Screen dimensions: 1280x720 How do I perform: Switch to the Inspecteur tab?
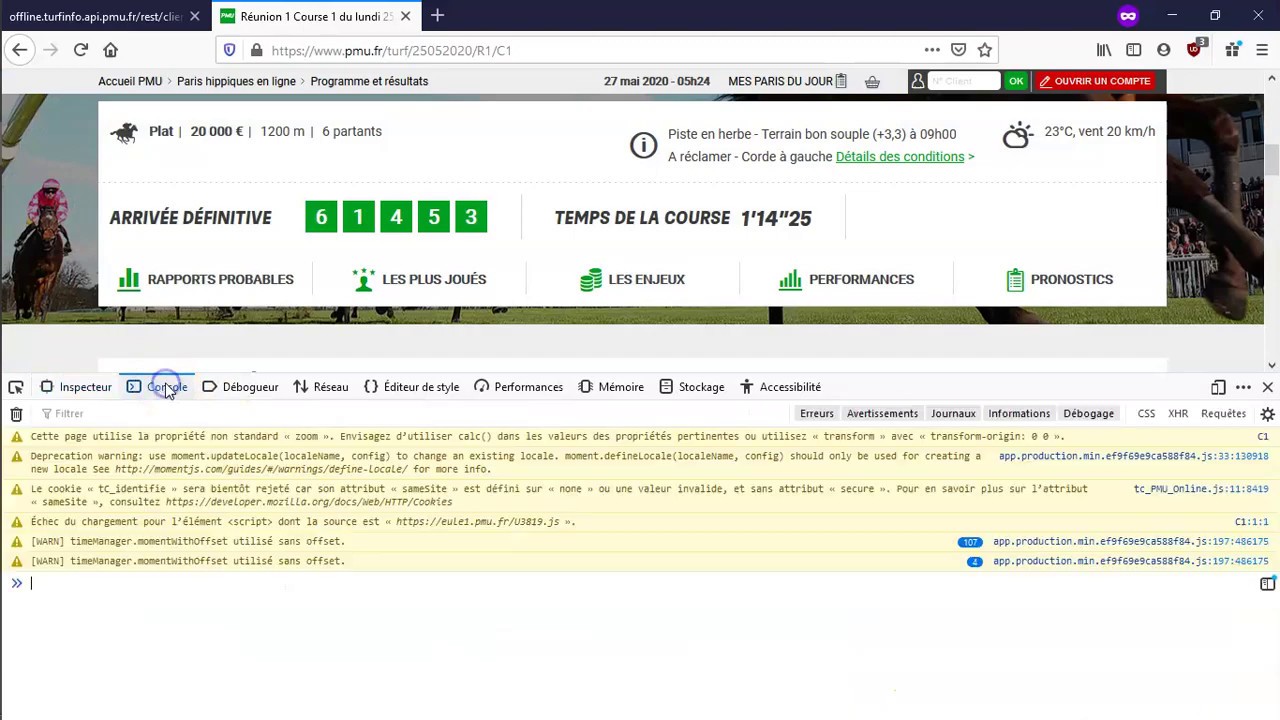pyautogui.click(x=76, y=387)
